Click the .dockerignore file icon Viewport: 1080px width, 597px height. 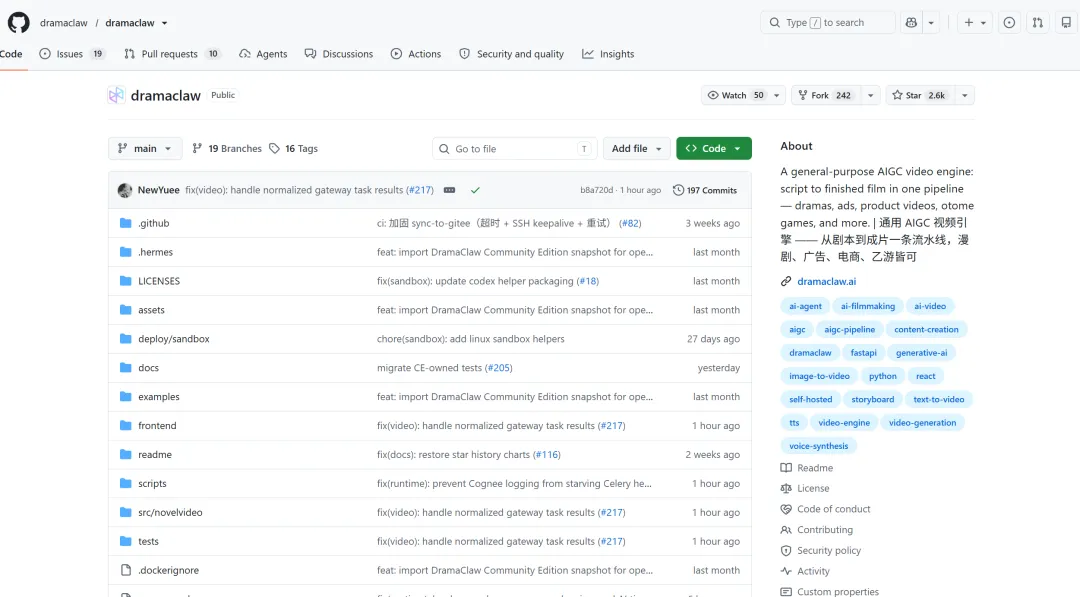point(125,570)
